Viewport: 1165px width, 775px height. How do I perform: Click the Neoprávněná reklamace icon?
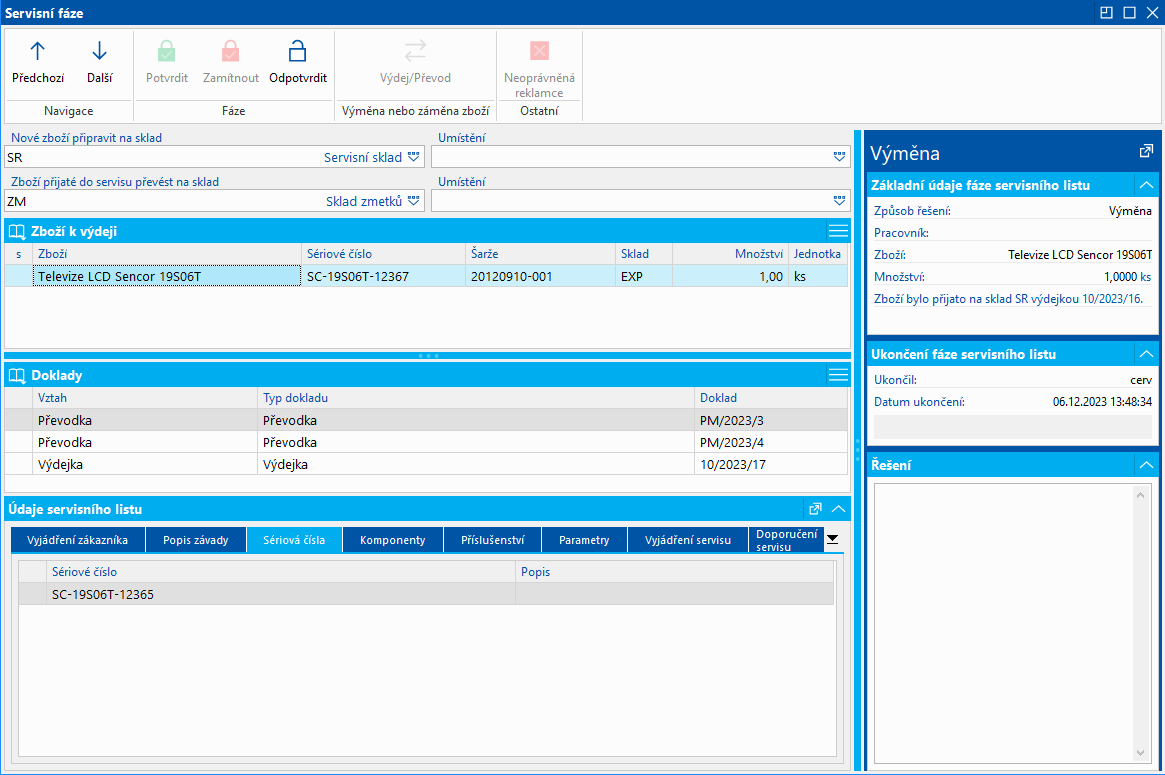(539, 51)
